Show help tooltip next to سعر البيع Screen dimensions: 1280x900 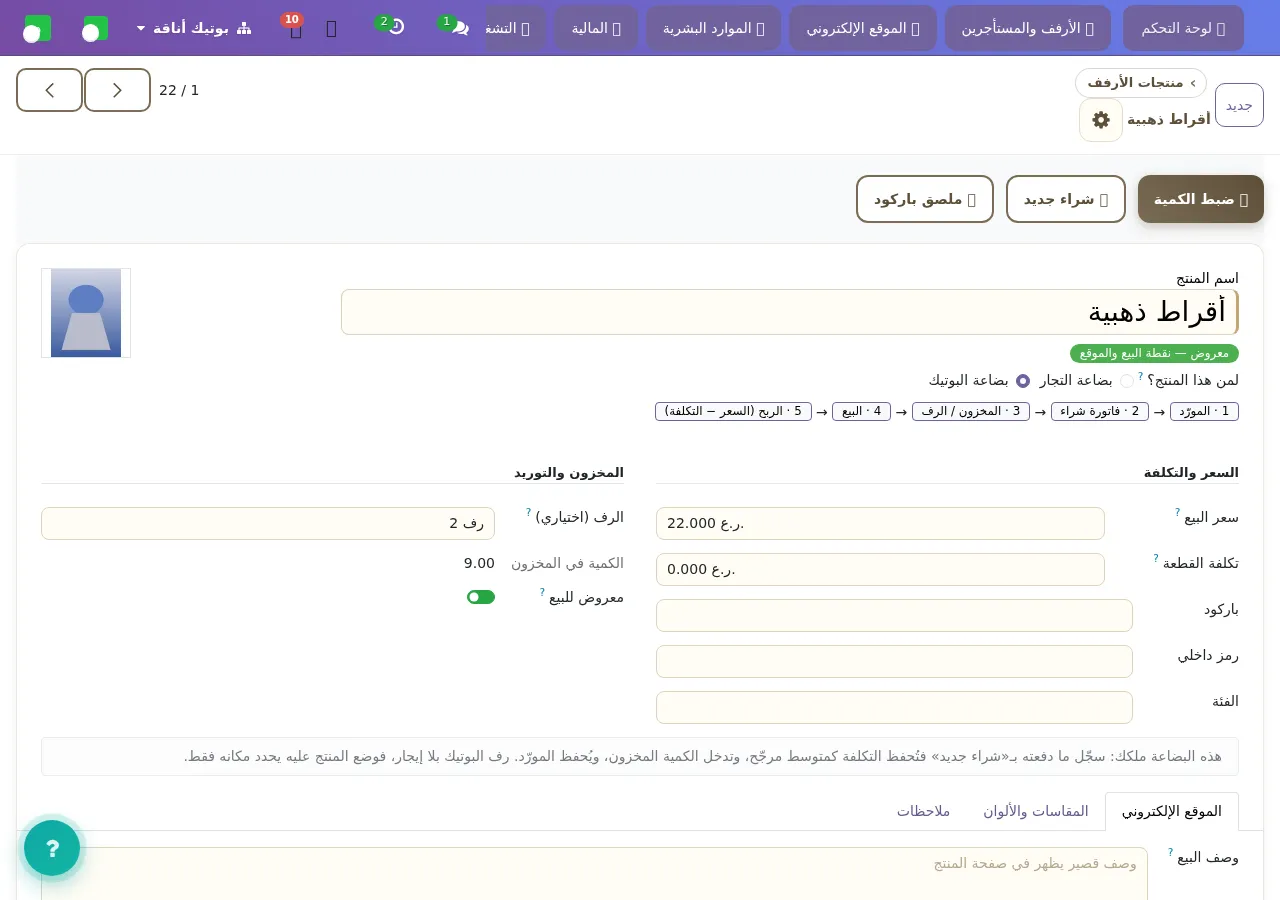pyautogui.click(x=1178, y=512)
